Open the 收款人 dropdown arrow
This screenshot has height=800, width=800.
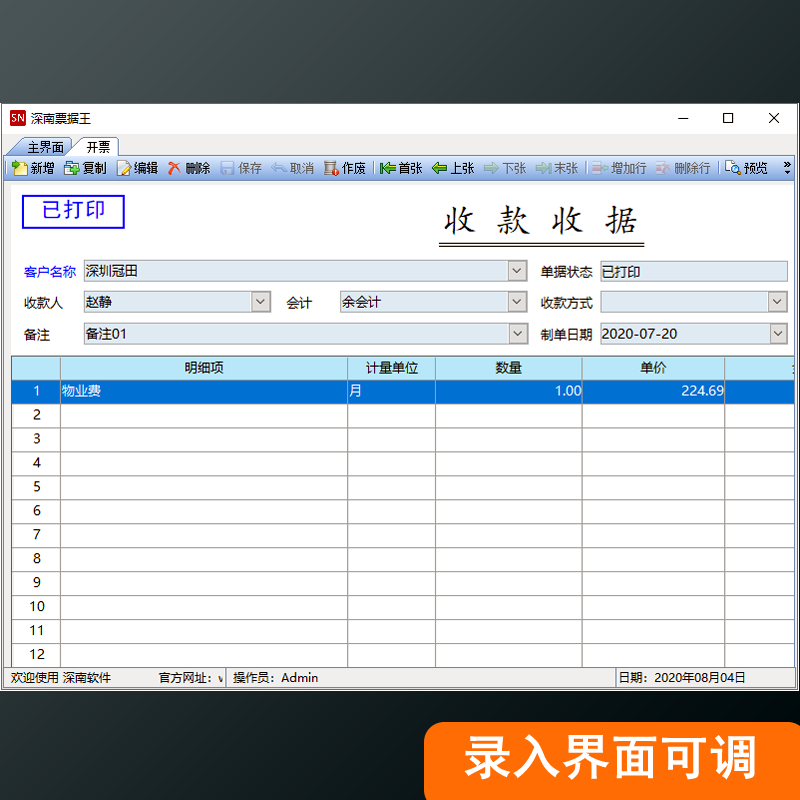point(260,302)
